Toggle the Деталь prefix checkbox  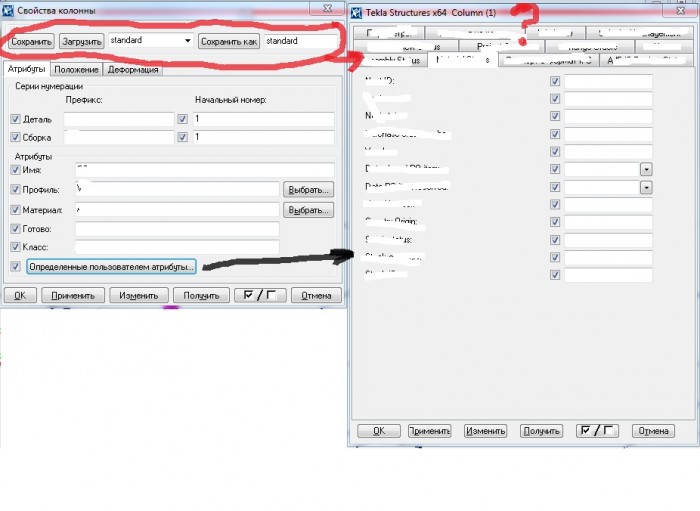point(15,119)
